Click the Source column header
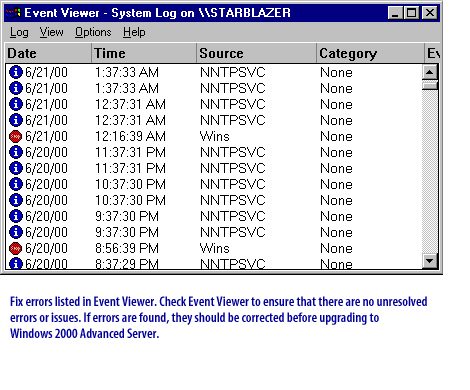 point(256,53)
